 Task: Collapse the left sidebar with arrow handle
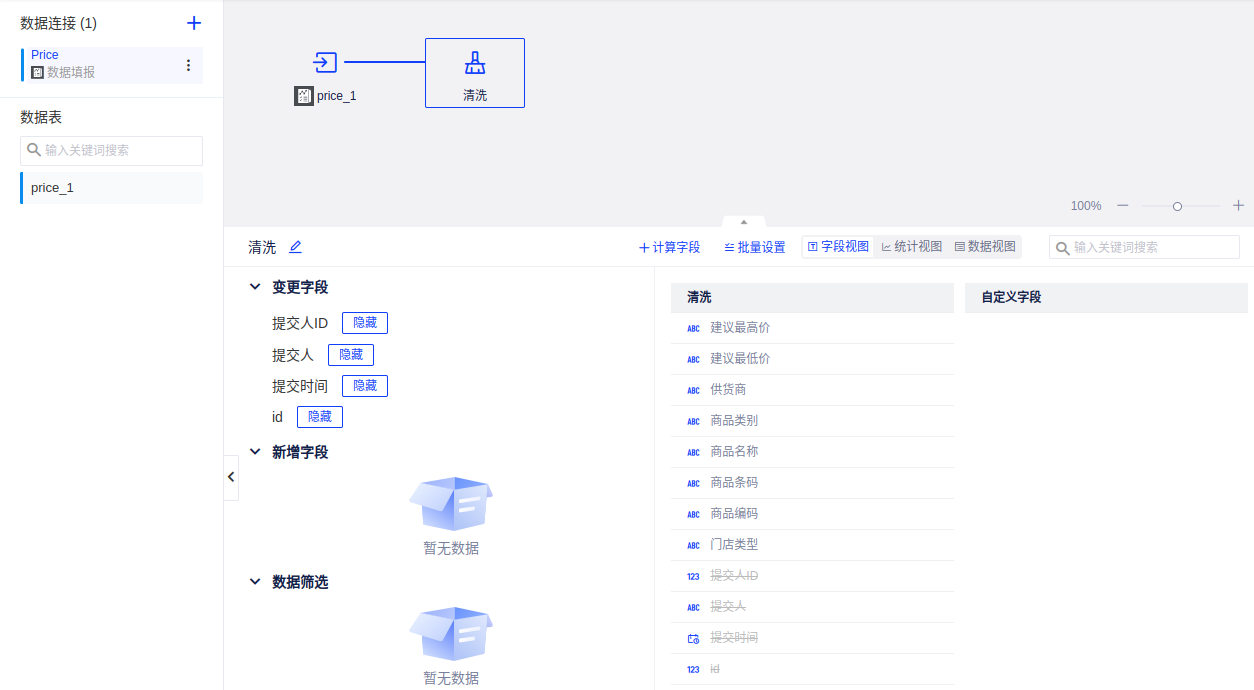[x=231, y=477]
